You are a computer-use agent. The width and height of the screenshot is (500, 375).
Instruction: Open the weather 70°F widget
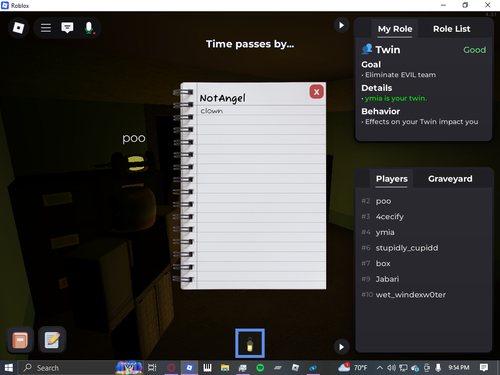pyautogui.click(x=353, y=367)
